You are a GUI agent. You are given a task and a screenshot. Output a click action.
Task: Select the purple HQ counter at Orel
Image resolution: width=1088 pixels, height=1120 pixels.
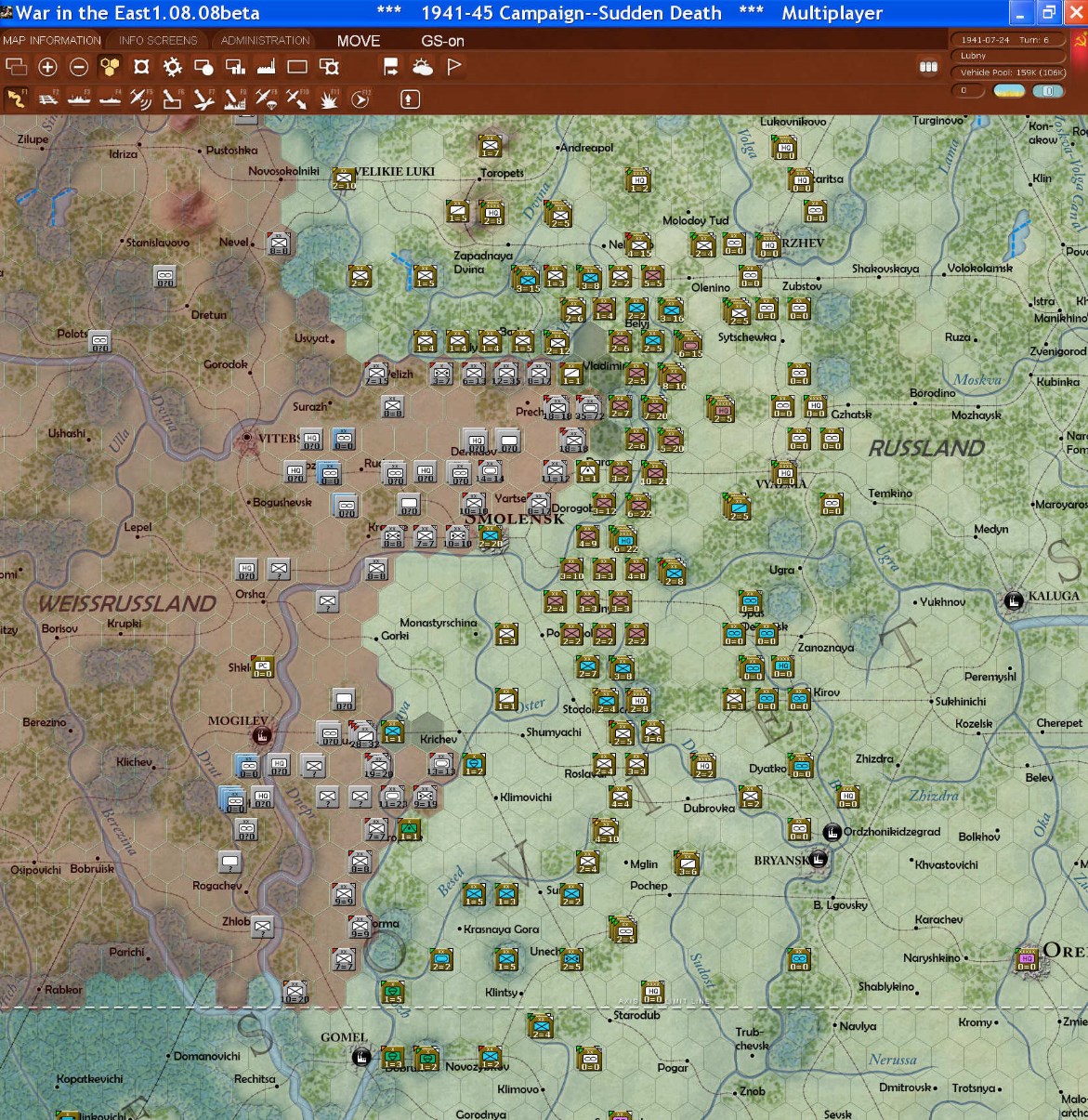click(x=1027, y=960)
